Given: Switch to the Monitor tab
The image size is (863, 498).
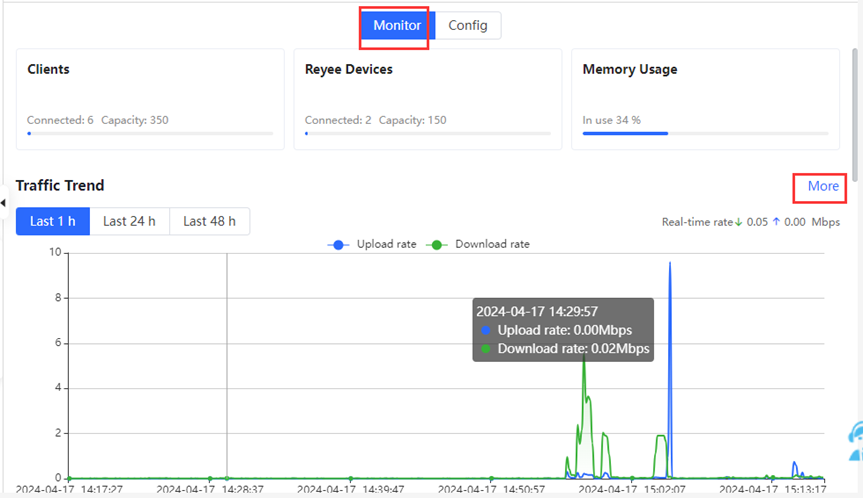Looking at the screenshot, I should (x=398, y=25).
